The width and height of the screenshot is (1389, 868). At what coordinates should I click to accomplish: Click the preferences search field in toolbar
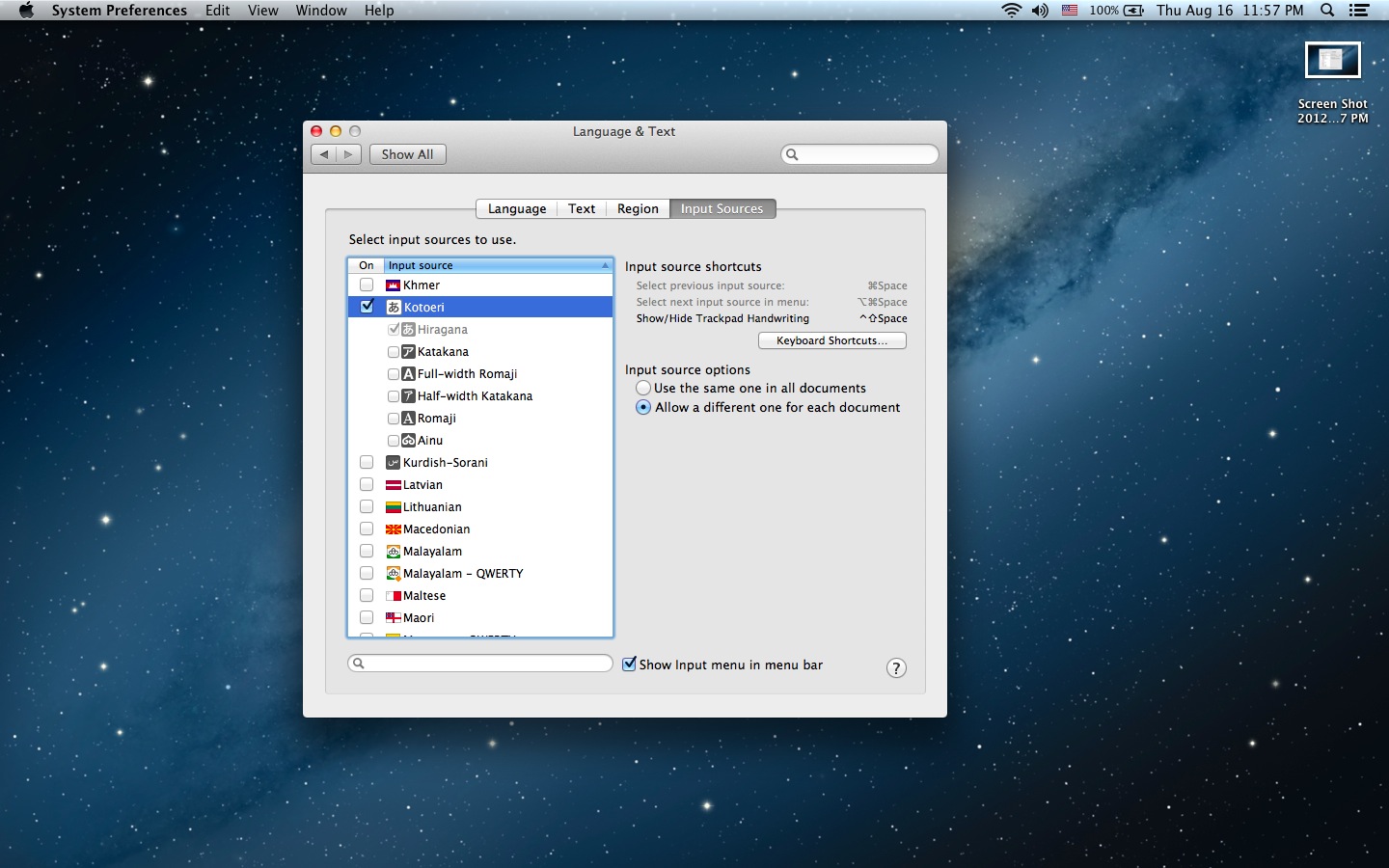859,154
